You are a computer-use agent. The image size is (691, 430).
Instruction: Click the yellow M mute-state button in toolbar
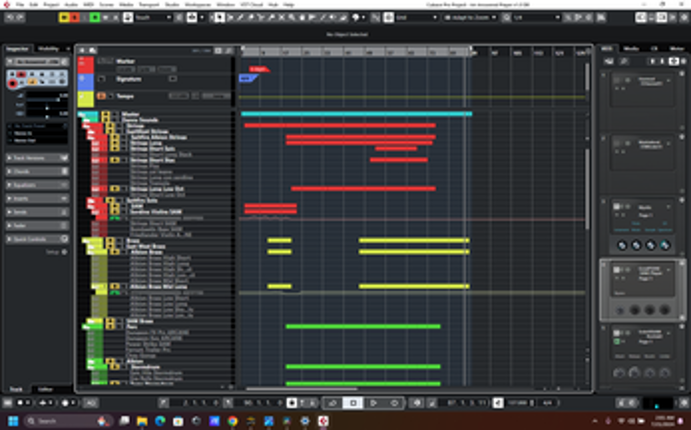(64, 18)
